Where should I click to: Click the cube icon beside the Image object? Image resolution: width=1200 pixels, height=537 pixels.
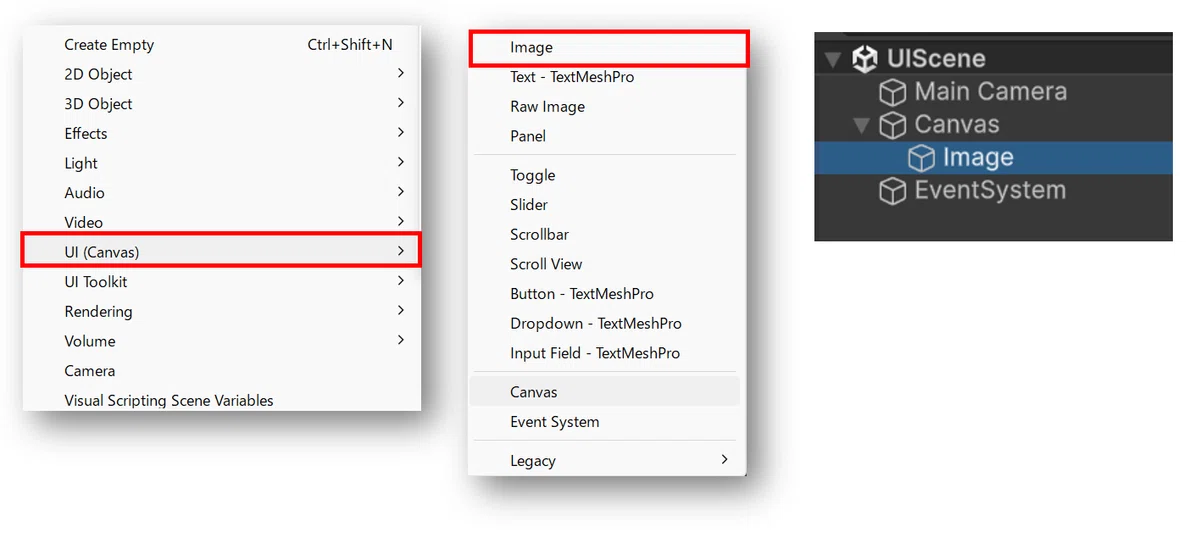(921, 158)
